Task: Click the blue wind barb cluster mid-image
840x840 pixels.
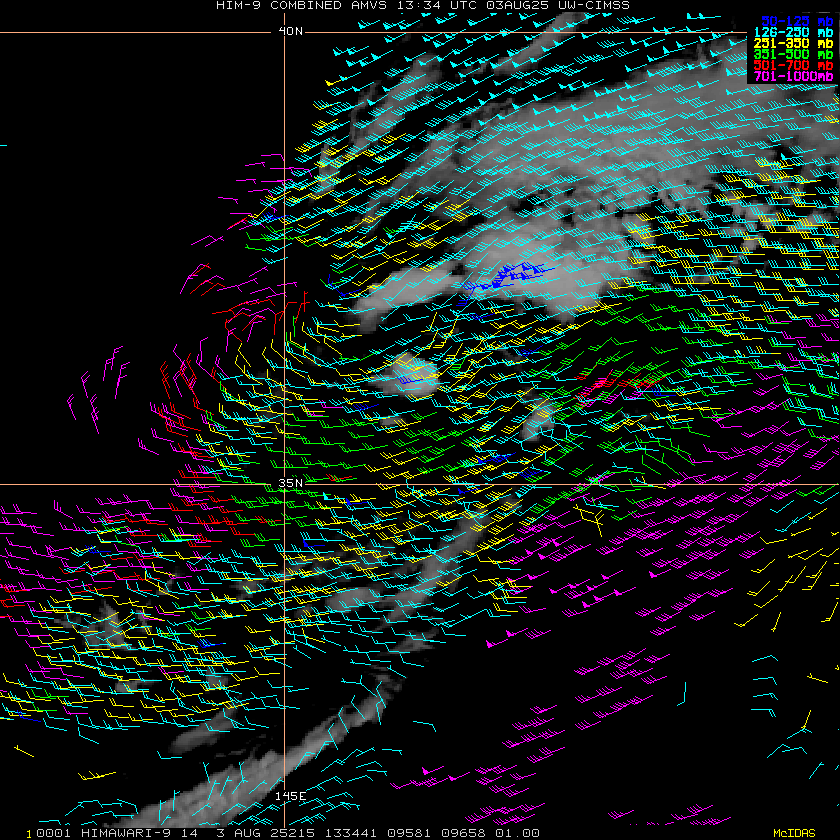Action: tap(505, 277)
